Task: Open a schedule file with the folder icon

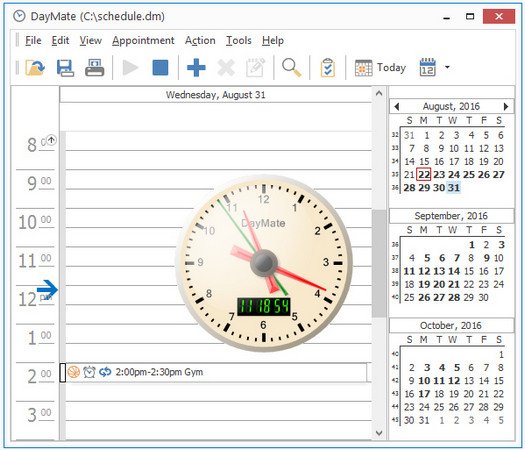Action: 35,68
